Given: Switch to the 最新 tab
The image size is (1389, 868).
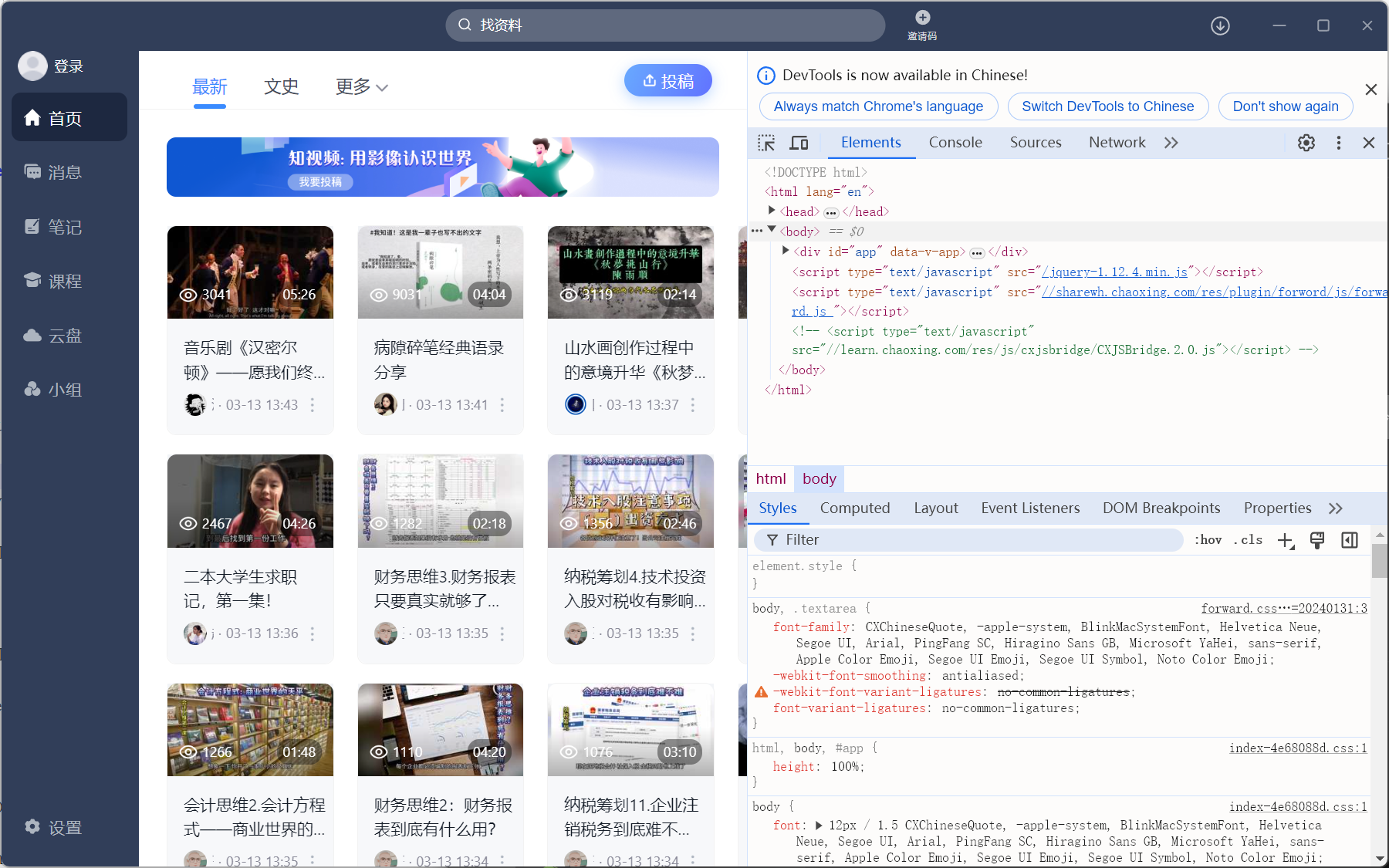Looking at the screenshot, I should pos(210,86).
